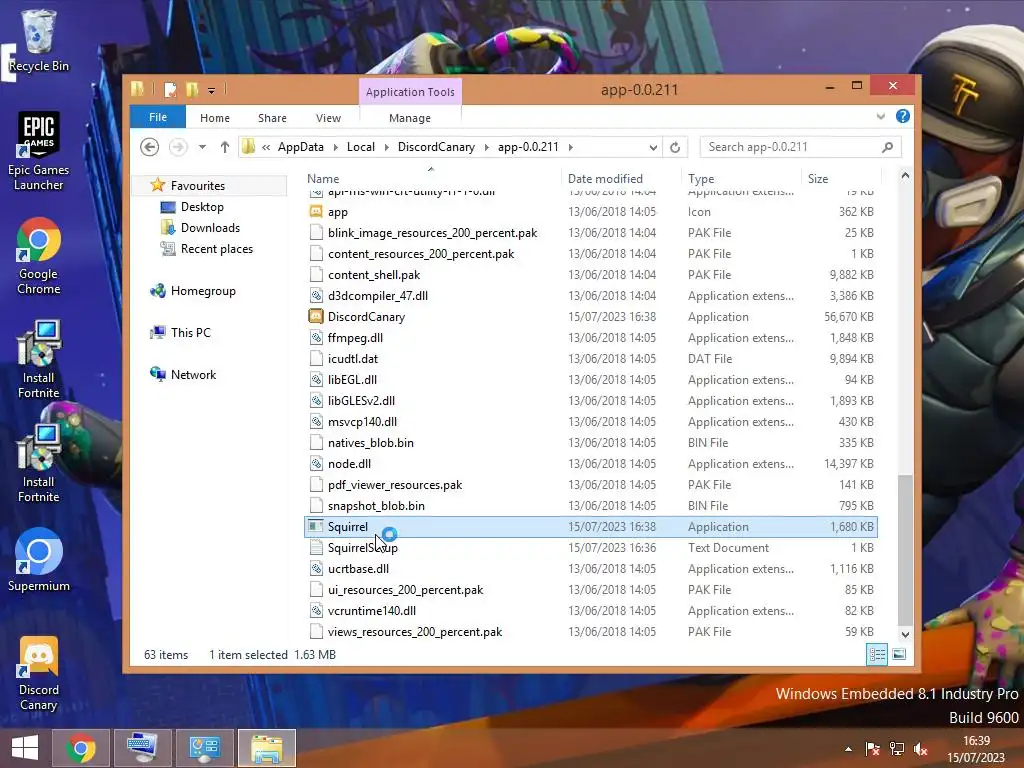Click the search magnifier icon
Viewport: 1024px width, 768px height.
[x=887, y=147]
